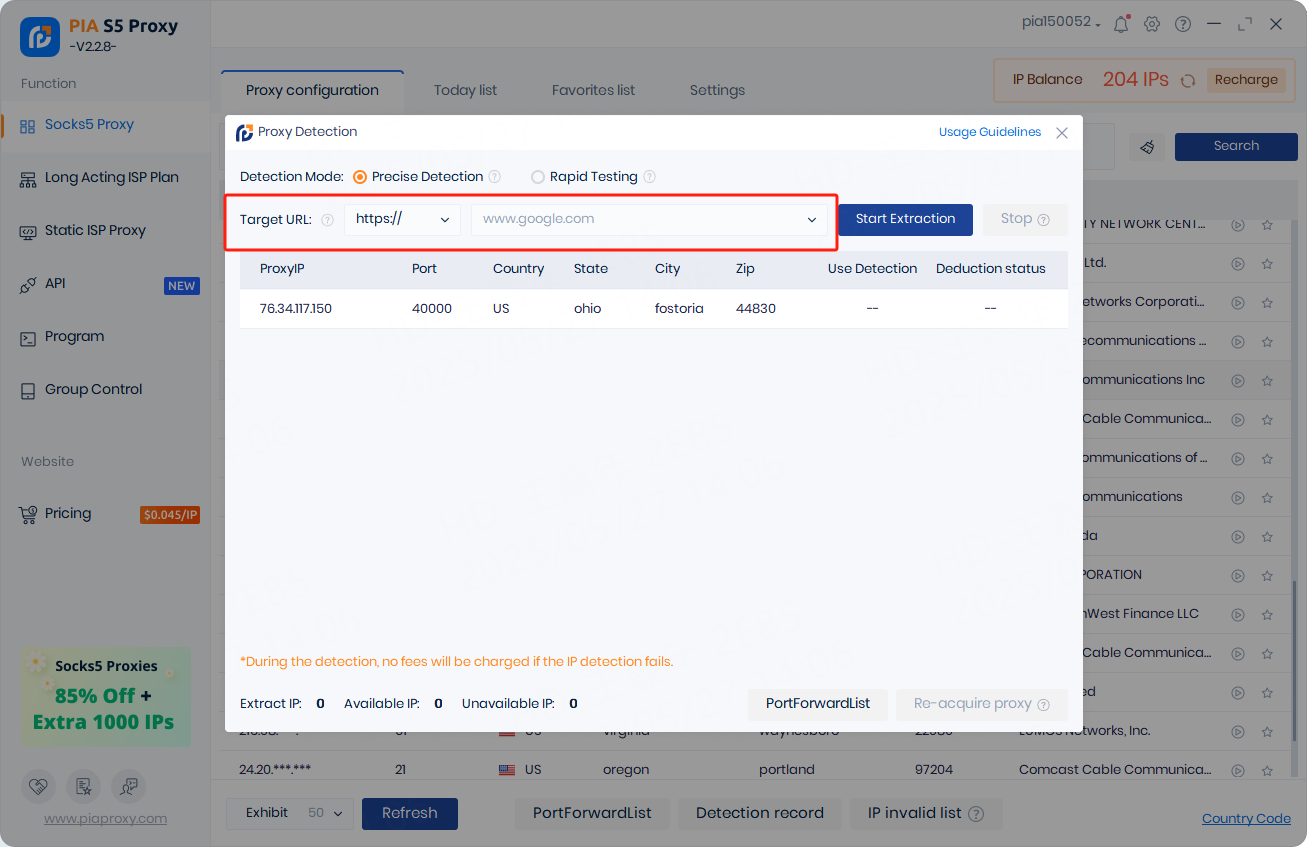1307x847 pixels.
Task: Select Rapid Testing mode
Action: [538, 177]
